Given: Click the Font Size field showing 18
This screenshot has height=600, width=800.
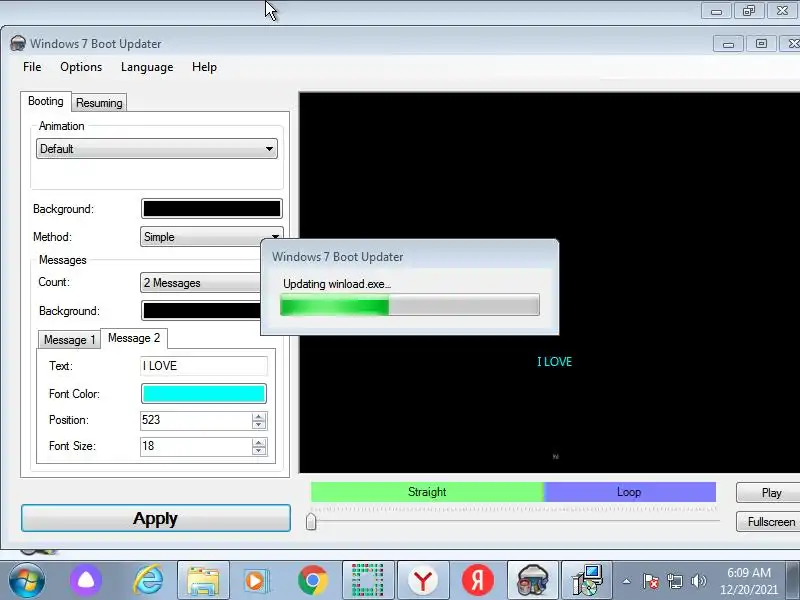Looking at the screenshot, I should [x=196, y=446].
